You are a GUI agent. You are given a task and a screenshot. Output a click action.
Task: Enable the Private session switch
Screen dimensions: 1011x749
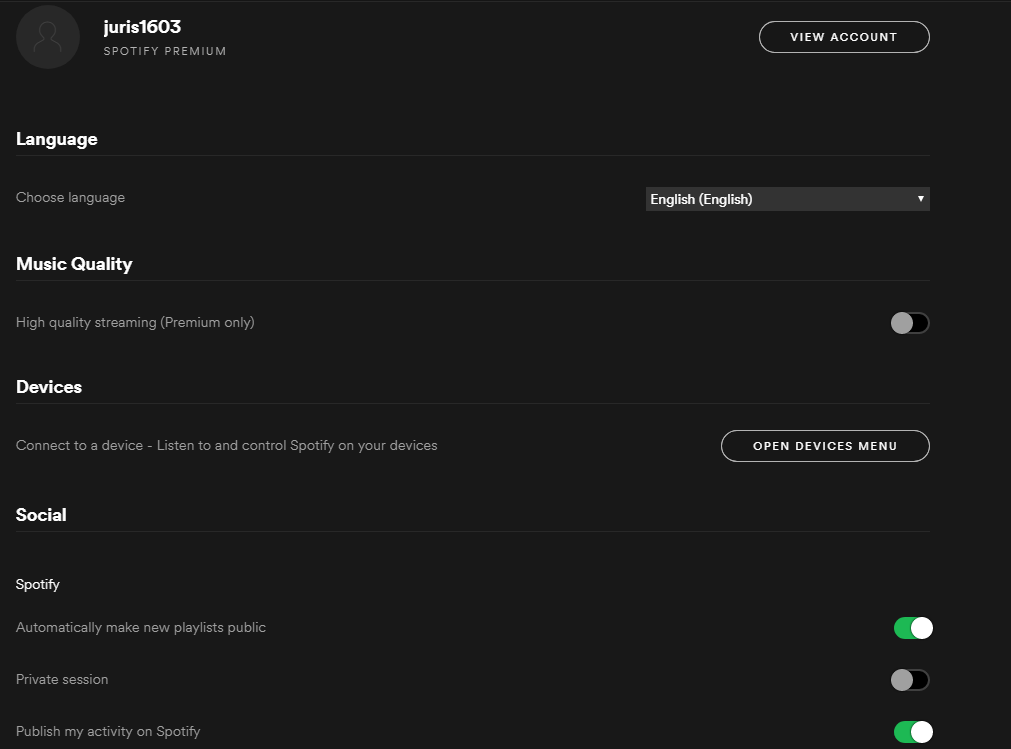[x=910, y=680]
